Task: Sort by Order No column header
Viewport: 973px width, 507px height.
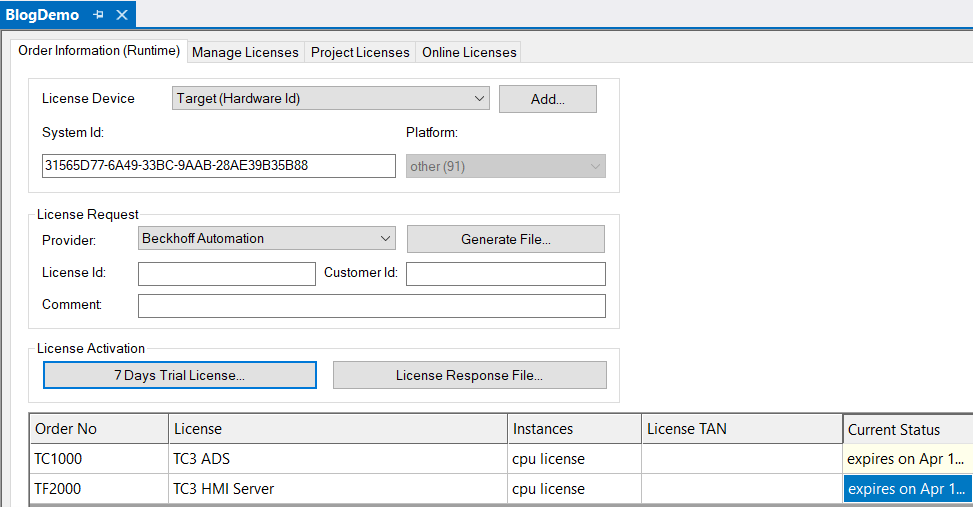Action: pyautogui.click(x=99, y=429)
